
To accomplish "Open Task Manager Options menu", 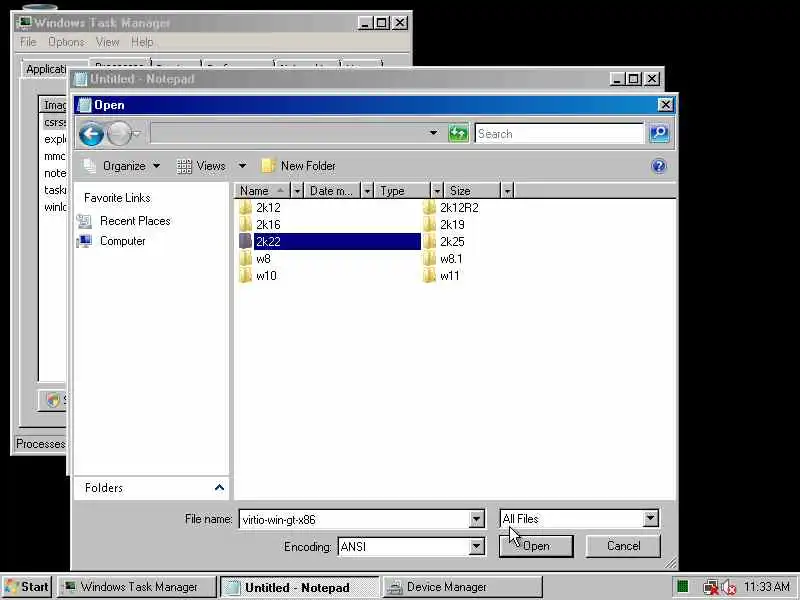I will [x=67, y=42].
